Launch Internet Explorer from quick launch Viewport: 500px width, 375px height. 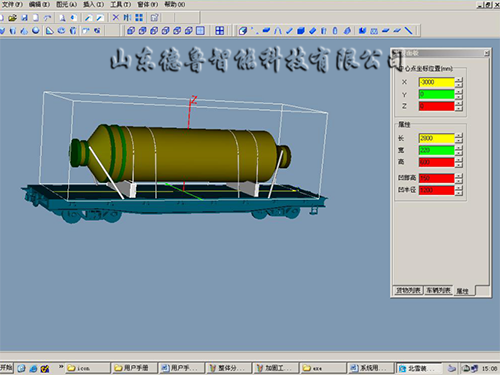tap(33, 368)
